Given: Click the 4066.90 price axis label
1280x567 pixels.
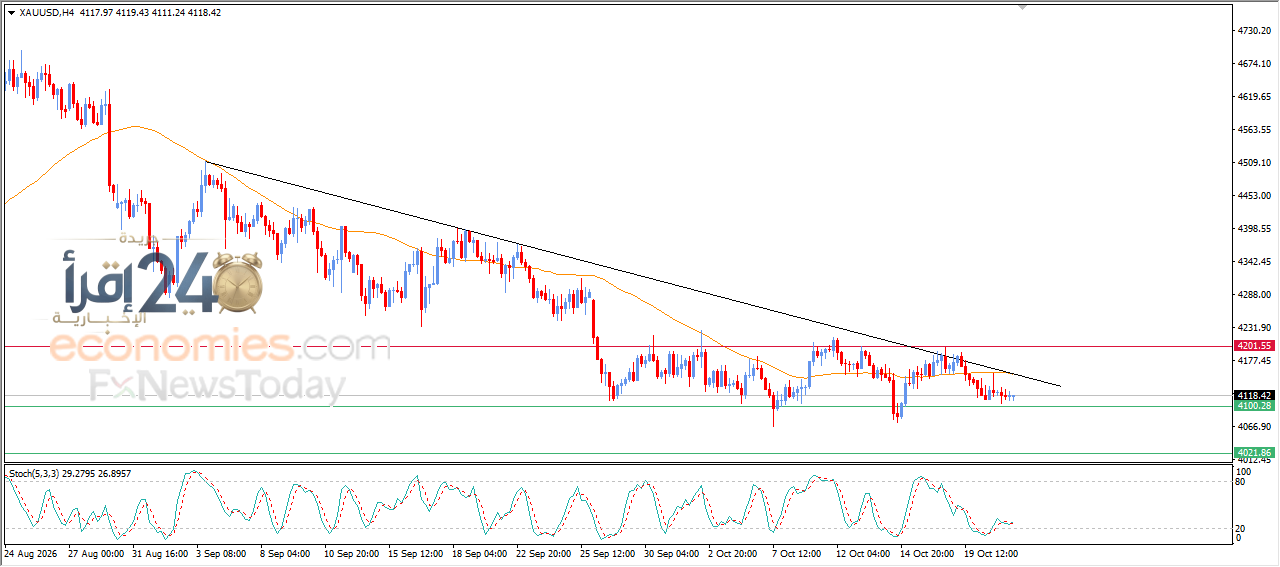Looking at the screenshot, I should point(1255,427).
